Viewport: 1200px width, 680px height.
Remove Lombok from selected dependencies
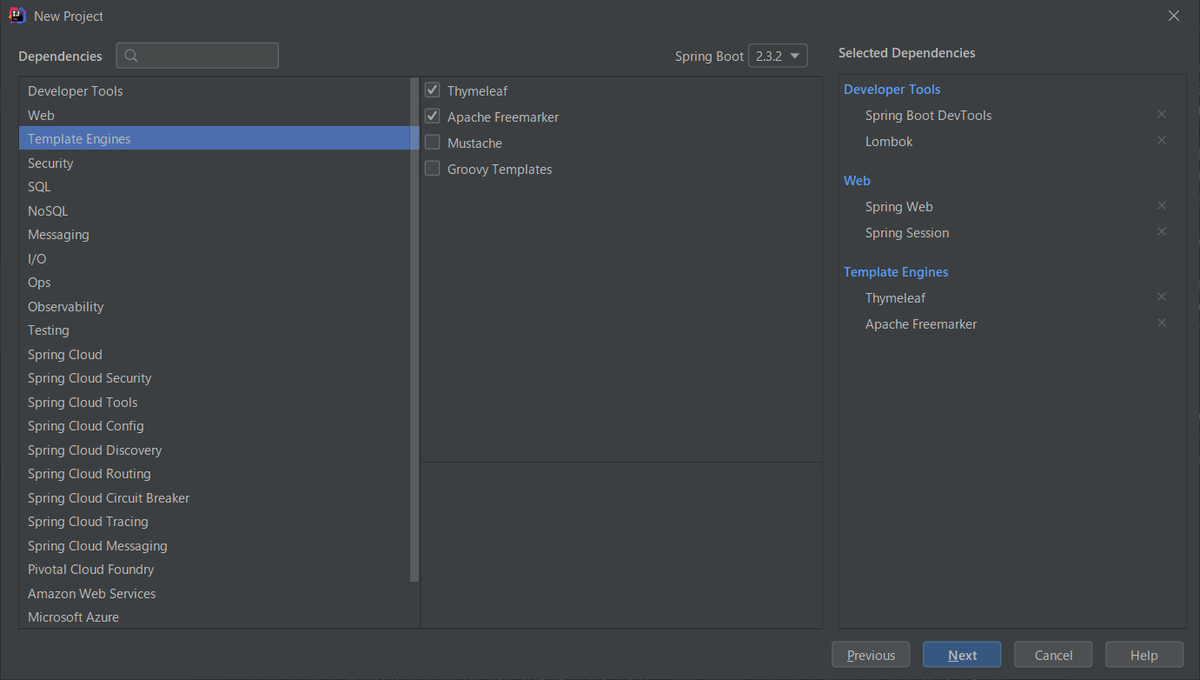[1161, 141]
